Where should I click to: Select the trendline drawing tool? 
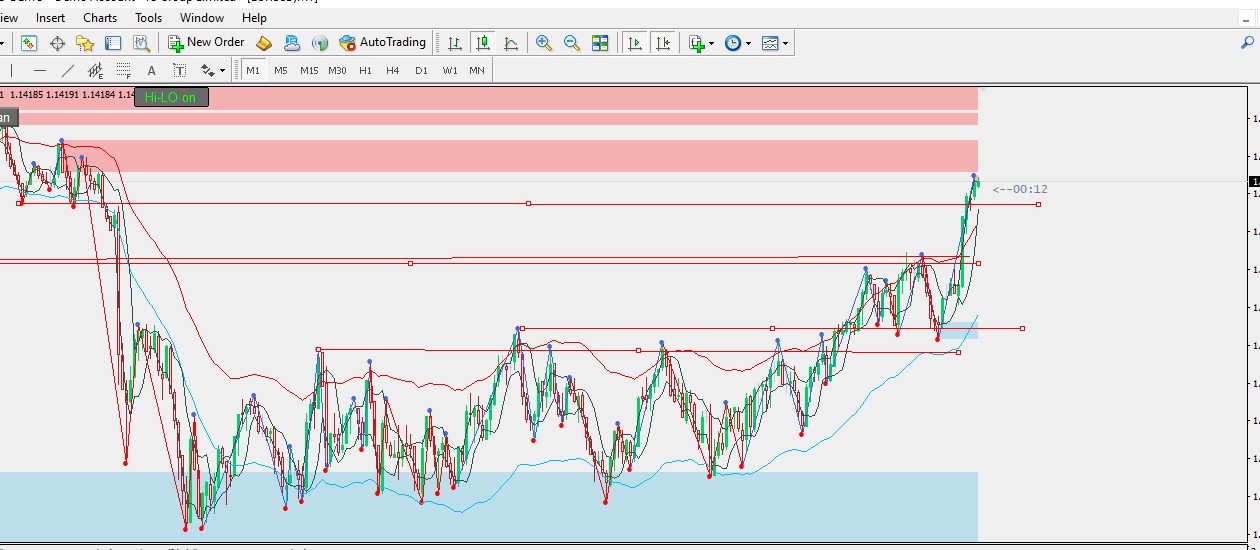point(68,70)
